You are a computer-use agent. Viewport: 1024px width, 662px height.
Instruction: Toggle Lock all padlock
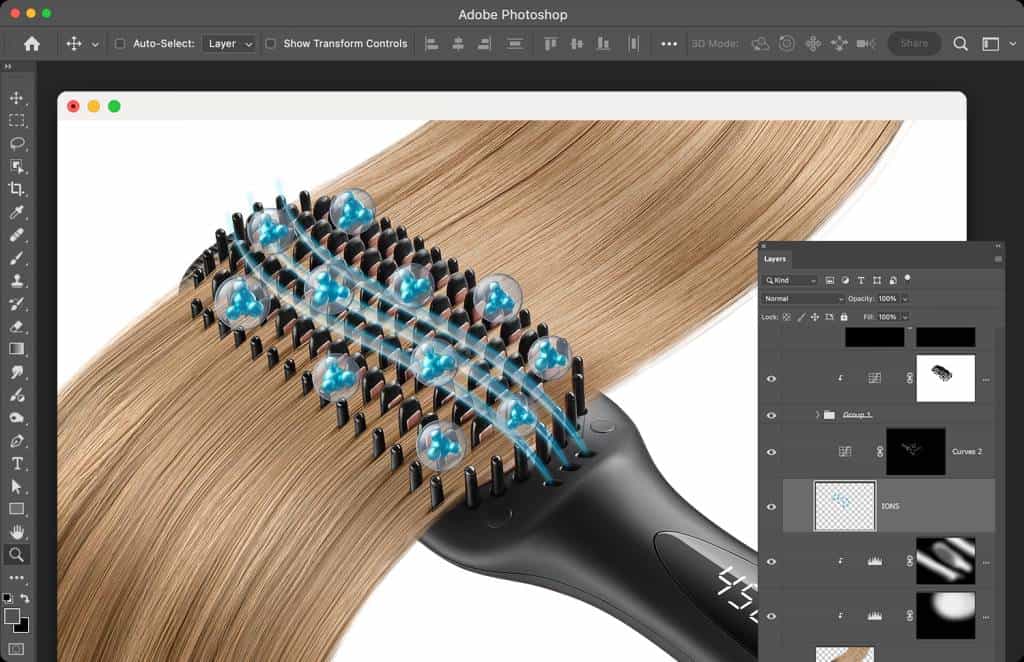[844, 317]
